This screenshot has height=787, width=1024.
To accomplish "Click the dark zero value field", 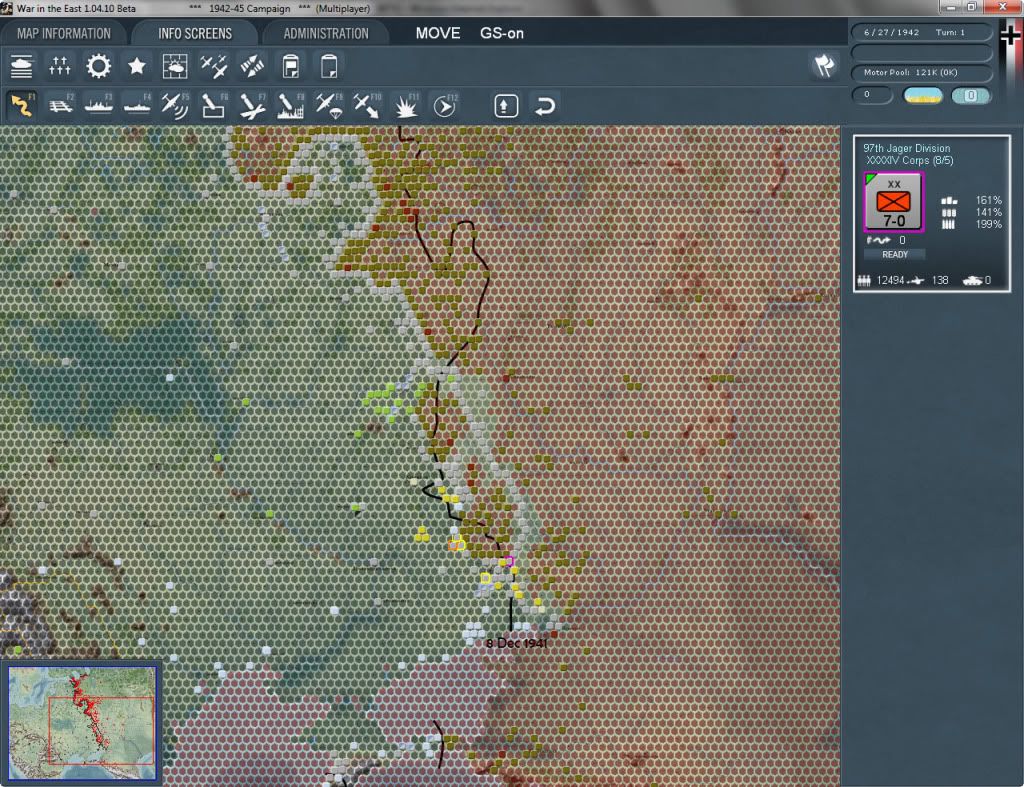I will [x=872, y=95].
